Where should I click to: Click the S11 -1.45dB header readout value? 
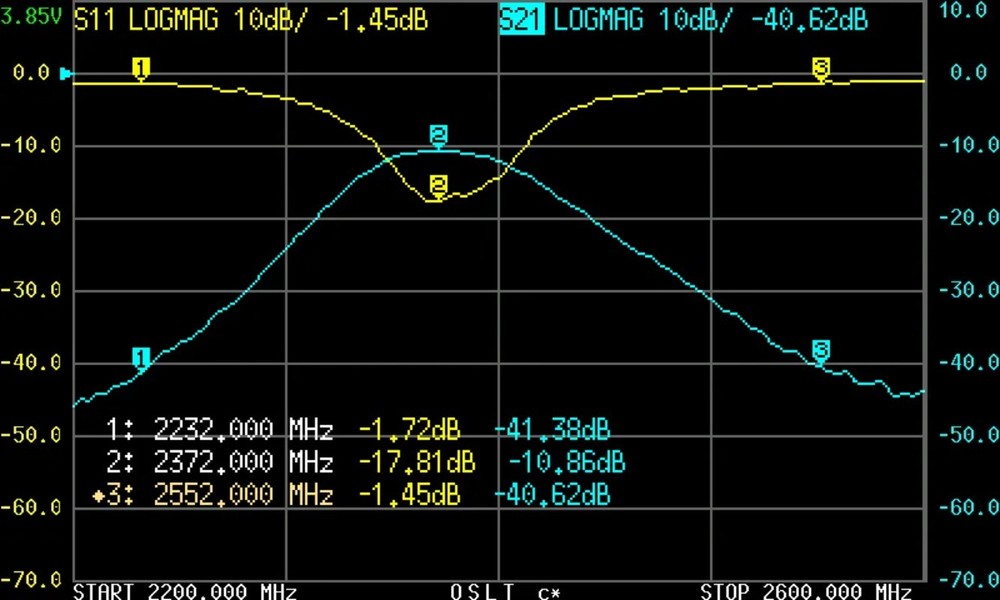pos(390,19)
